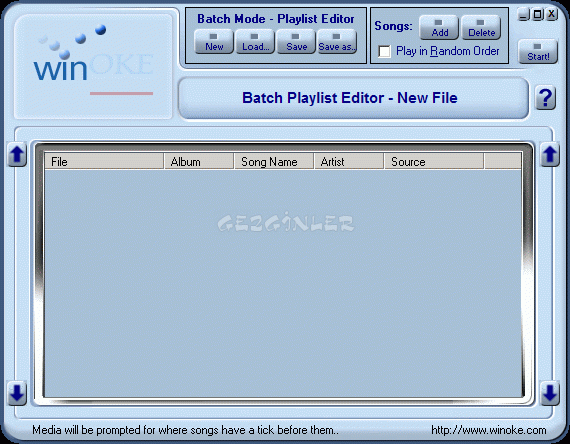
Task: Open the www.winoke.com link
Action: point(489,430)
